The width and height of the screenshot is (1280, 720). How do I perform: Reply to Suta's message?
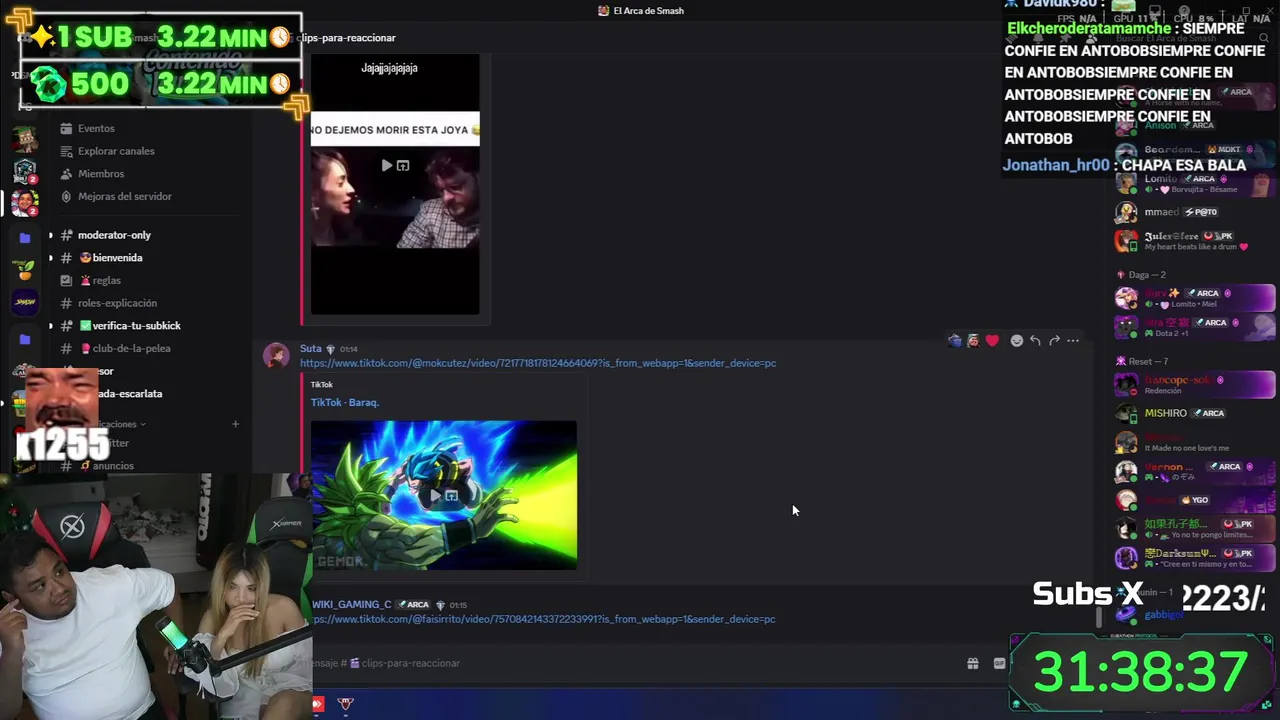(x=1035, y=341)
